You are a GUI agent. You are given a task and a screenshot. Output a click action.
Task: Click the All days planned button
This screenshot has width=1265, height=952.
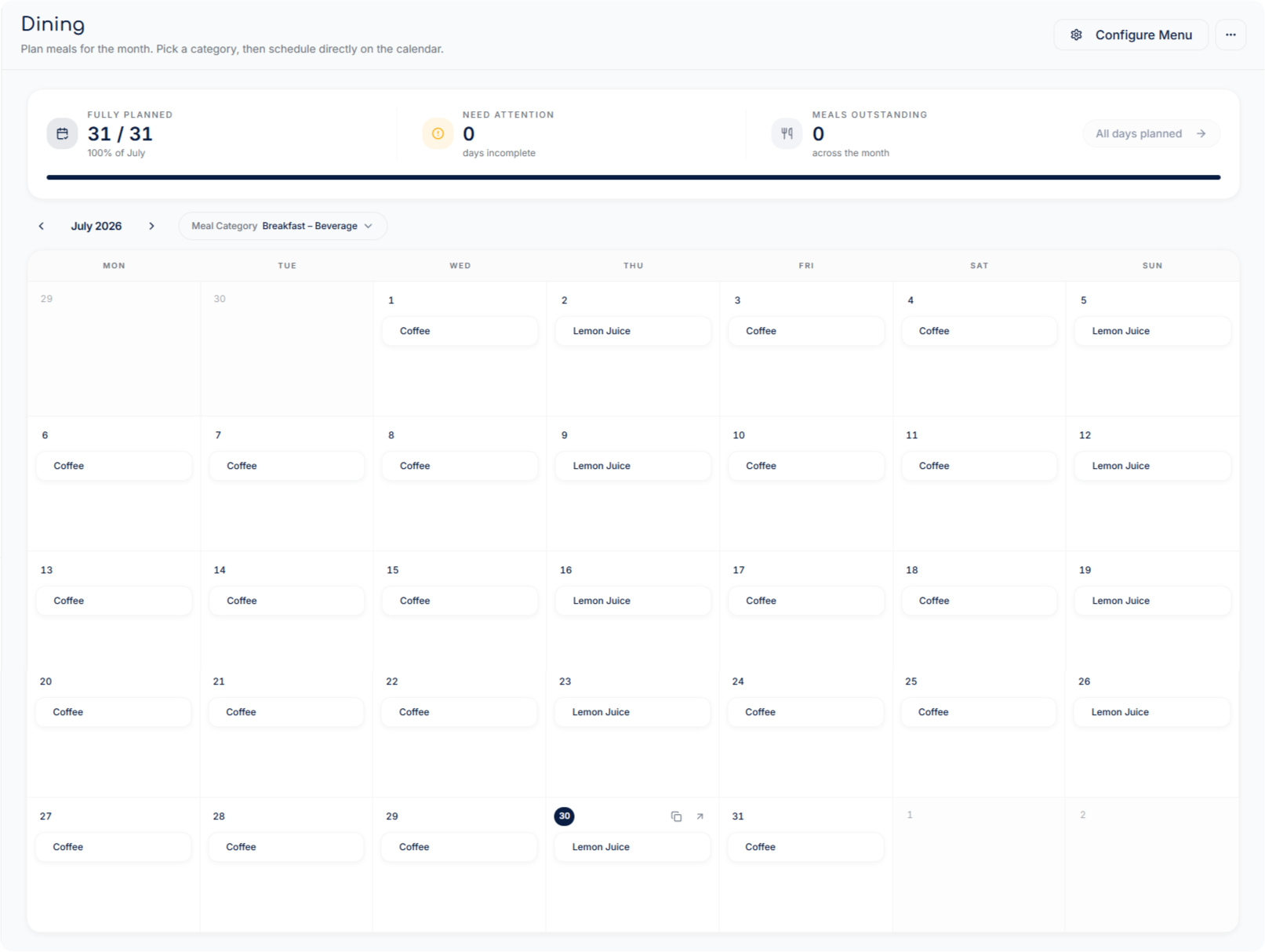(x=1150, y=133)
